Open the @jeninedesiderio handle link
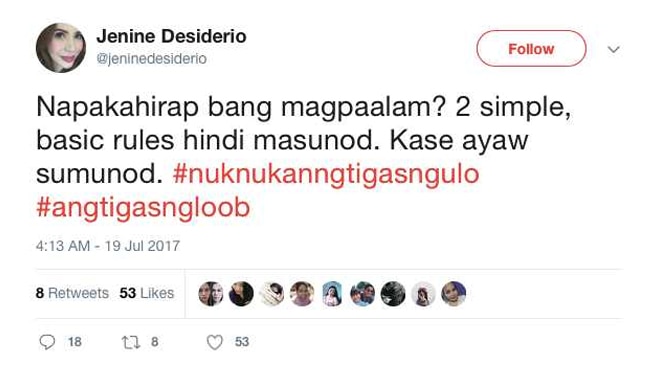This screenshot has height=368, width=660. point(152,59)
